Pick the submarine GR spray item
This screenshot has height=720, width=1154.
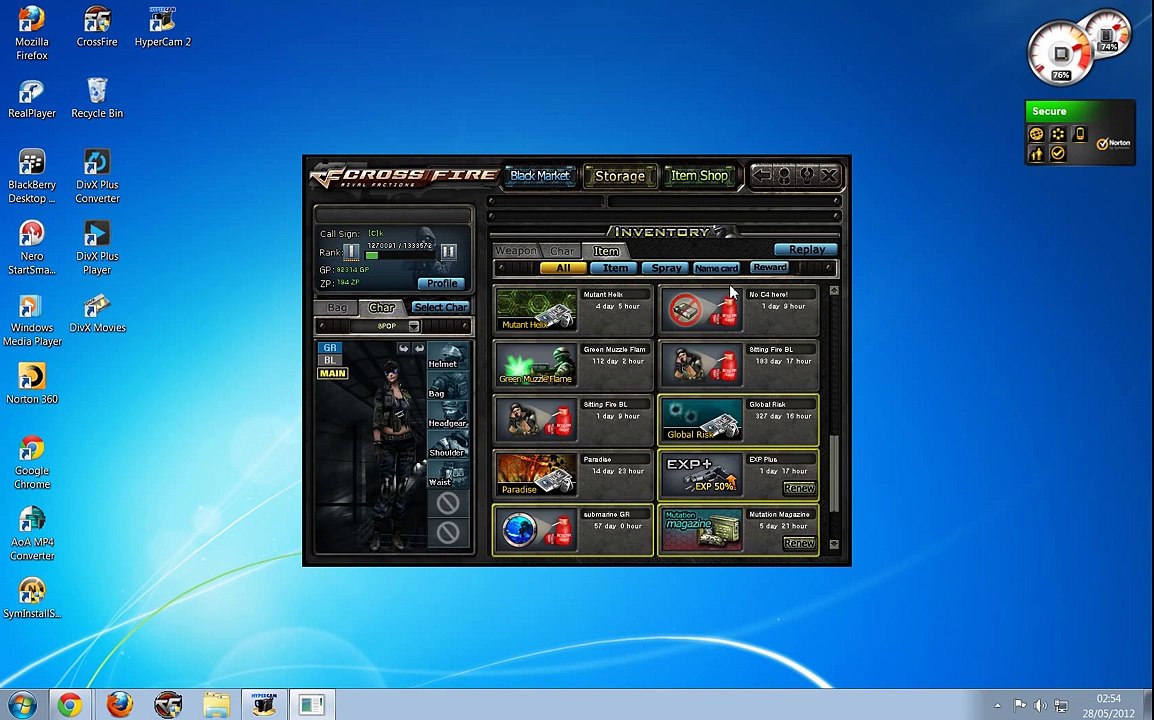pos(537,530)
